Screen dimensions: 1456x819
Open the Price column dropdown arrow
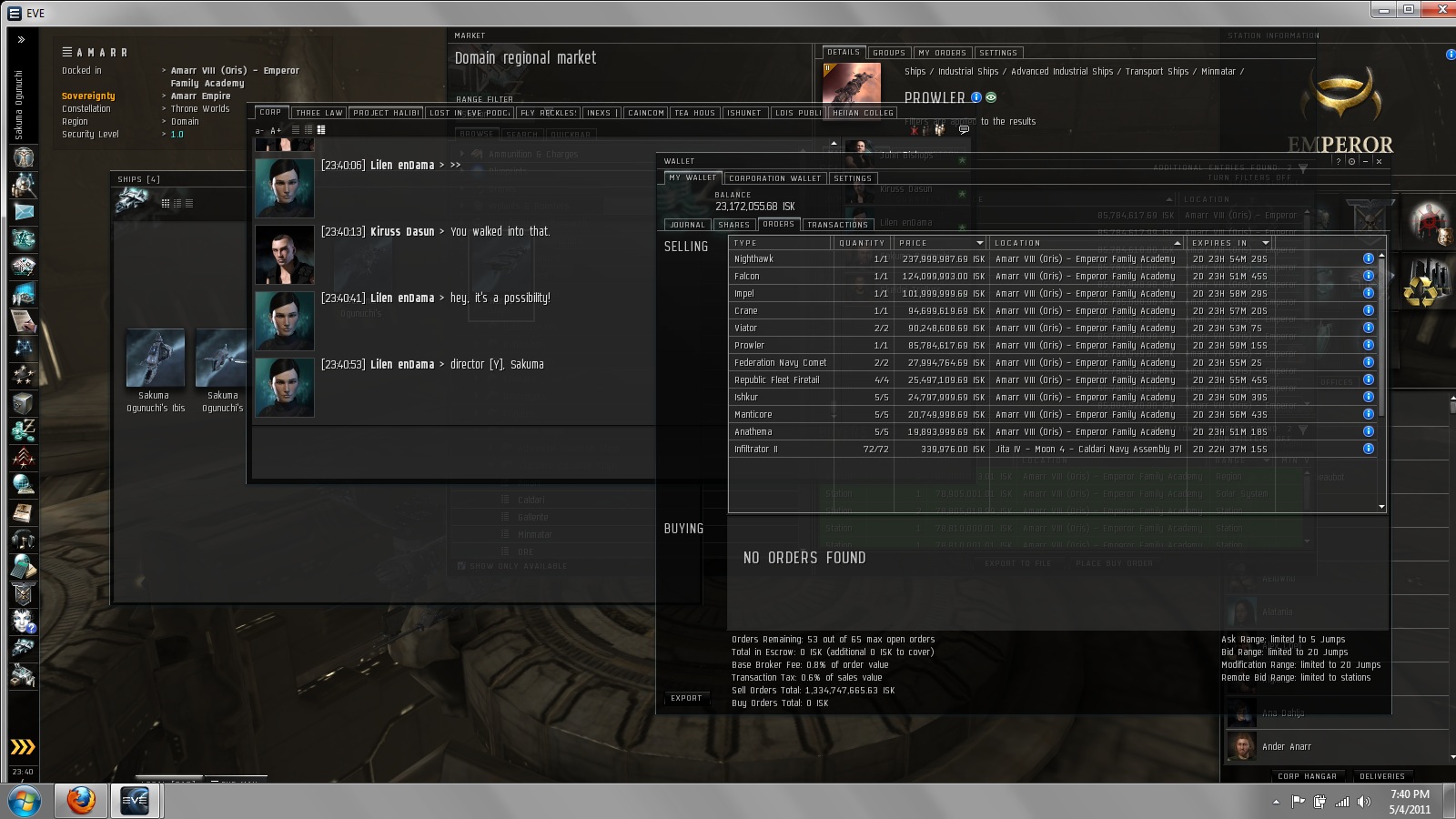(x=980, y=243)
